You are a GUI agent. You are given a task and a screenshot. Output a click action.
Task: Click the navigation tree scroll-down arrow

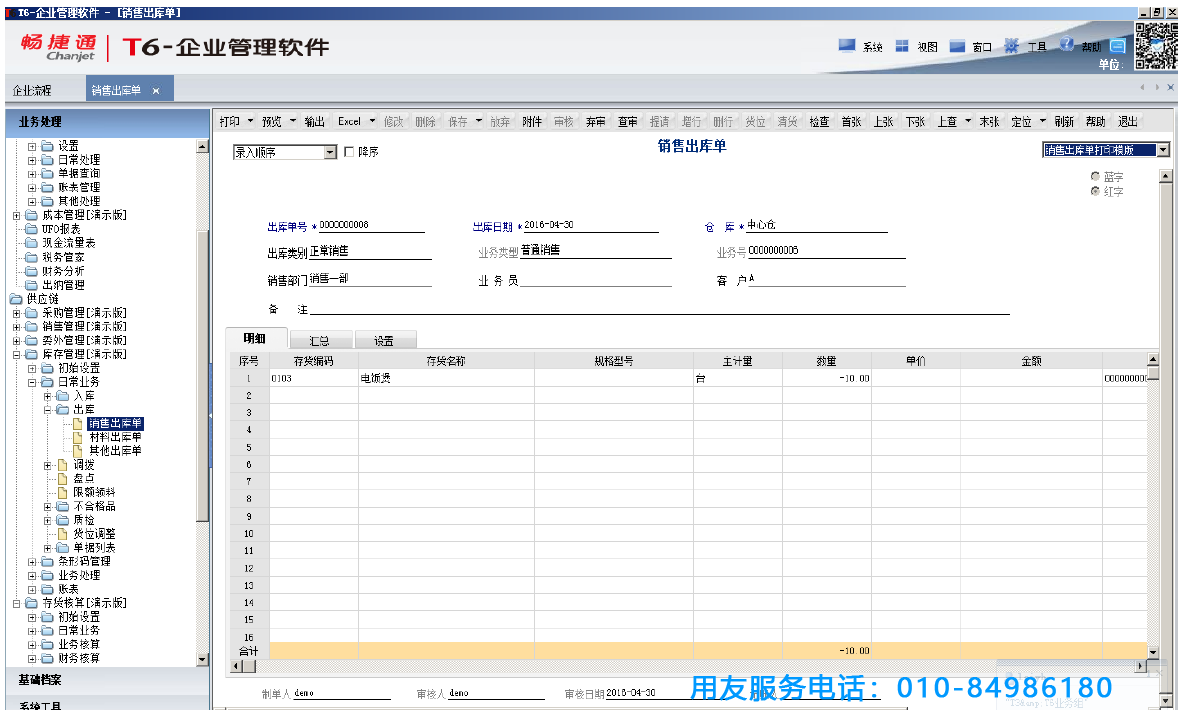pyautogui.click(x=202, y=659)
